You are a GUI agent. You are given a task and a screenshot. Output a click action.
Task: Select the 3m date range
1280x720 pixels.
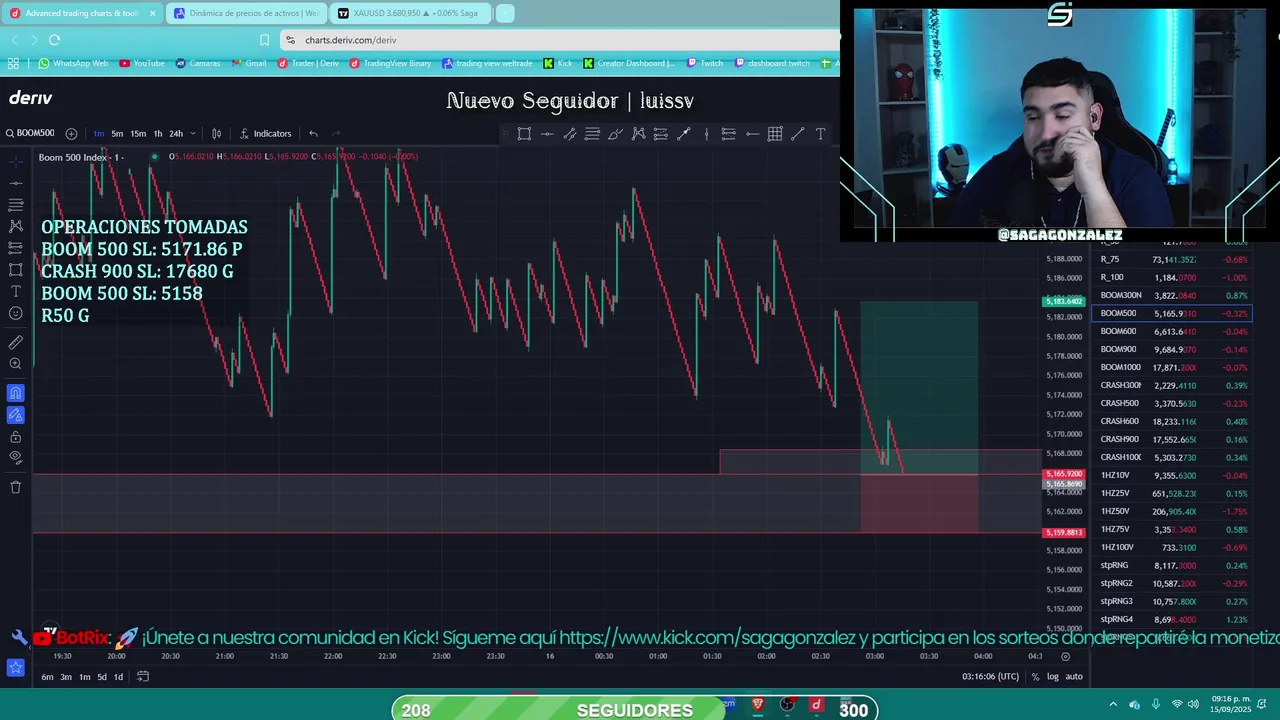(66, 677)
